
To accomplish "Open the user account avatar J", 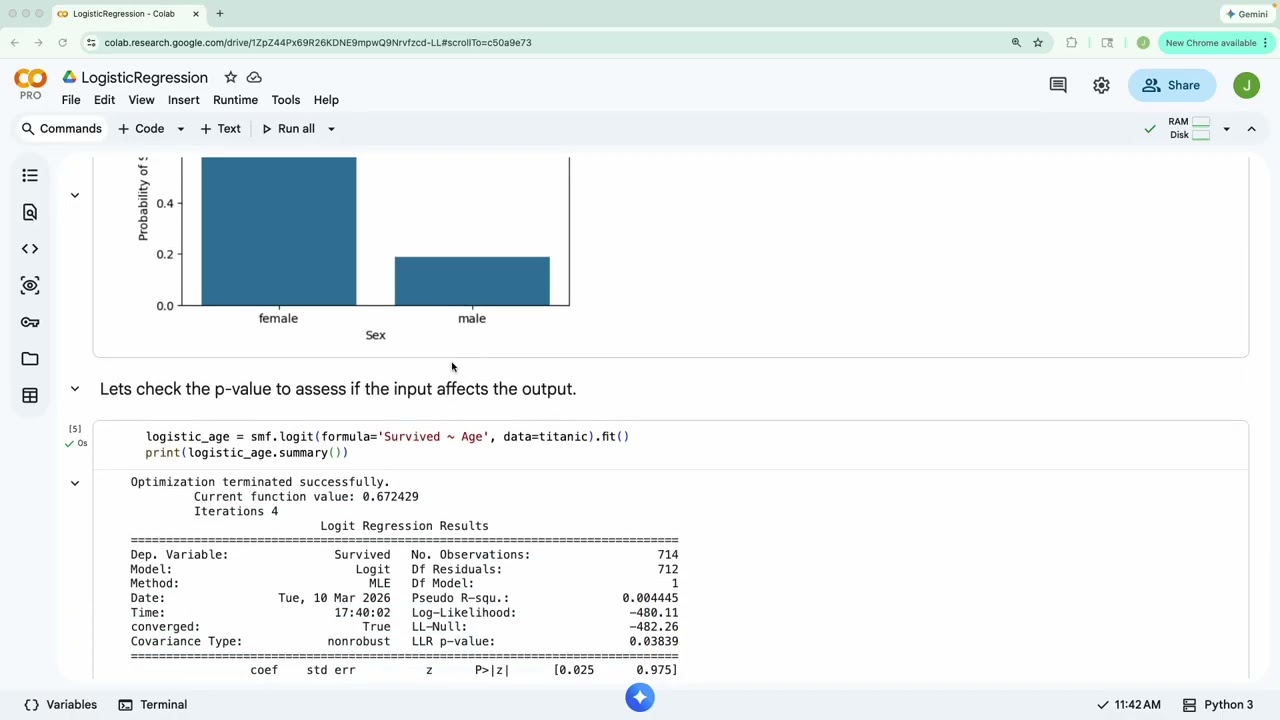I will pos(1246,85).
